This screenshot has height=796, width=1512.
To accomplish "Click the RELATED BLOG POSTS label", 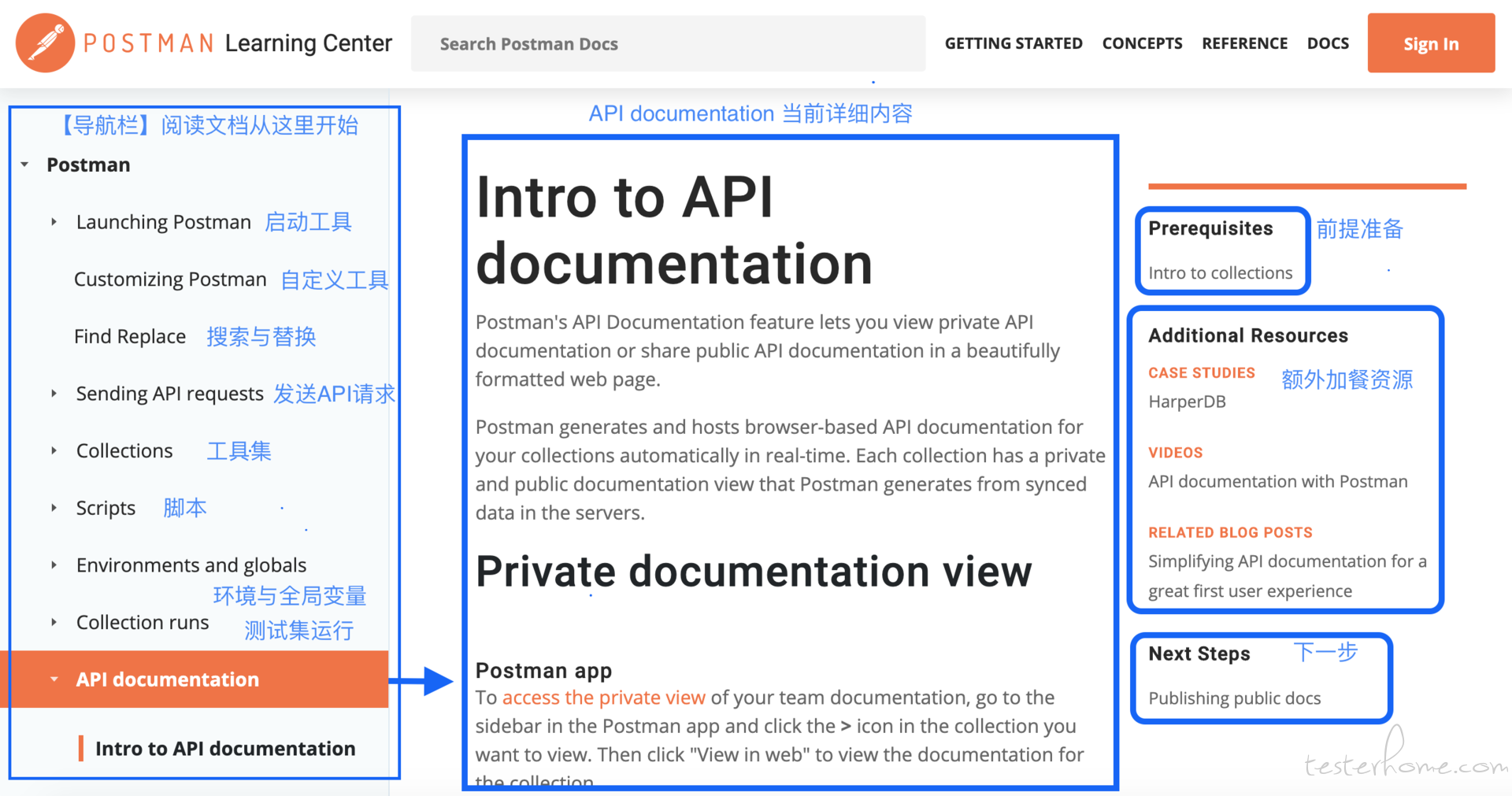I will 1230,533.
